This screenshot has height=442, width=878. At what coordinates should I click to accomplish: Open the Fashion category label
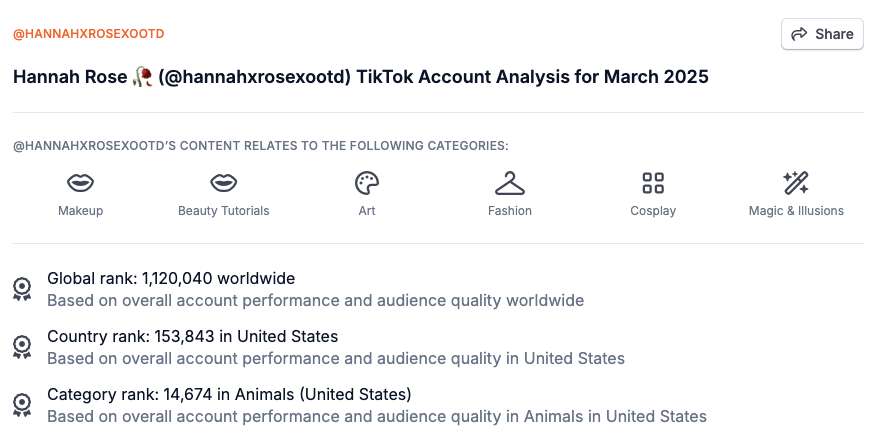click(x=510, y=211)
